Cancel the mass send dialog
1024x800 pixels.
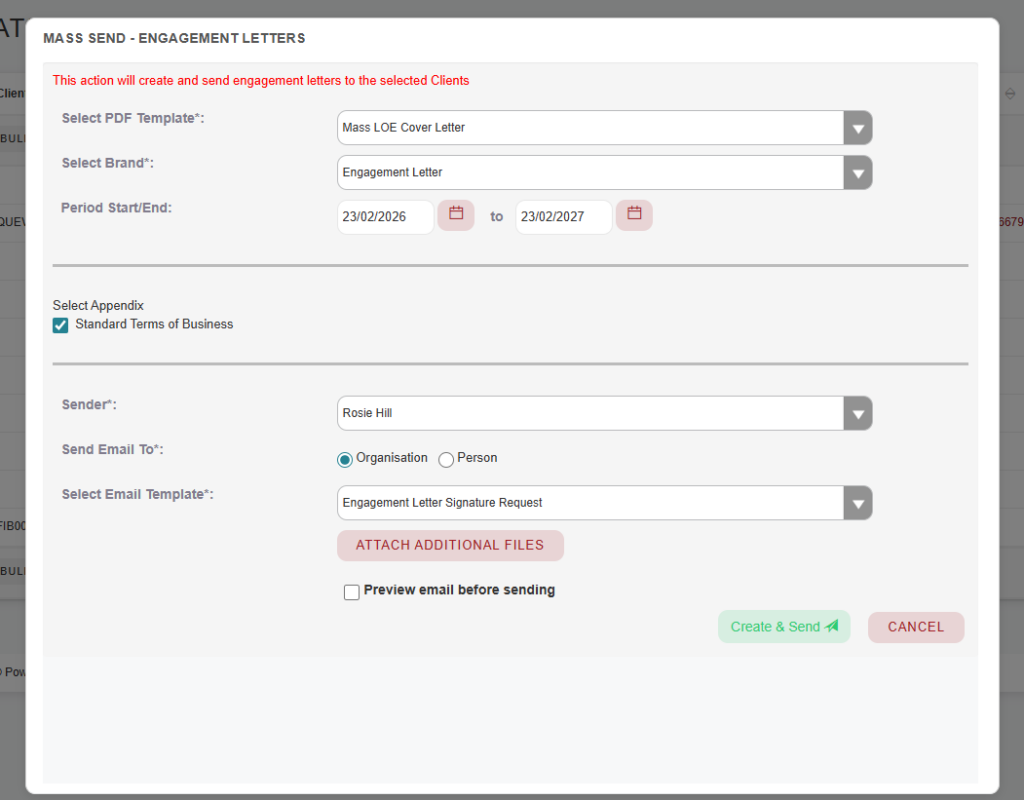click(915, 627)
